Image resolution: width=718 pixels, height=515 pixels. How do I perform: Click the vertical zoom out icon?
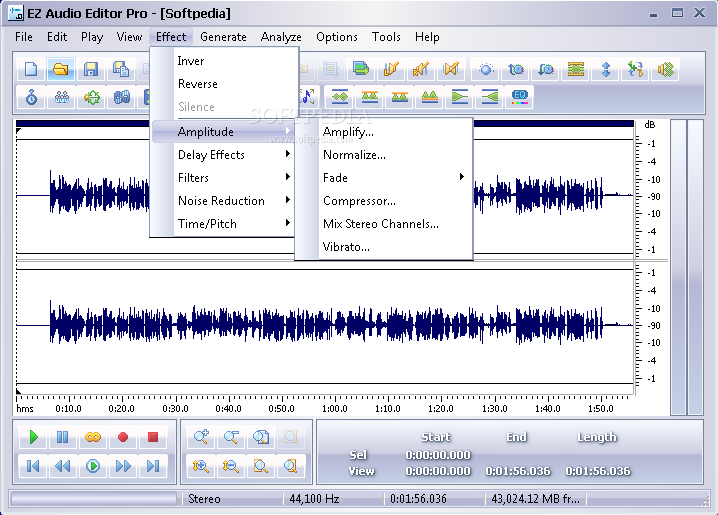pyautogui.click(x=231, y=466)
